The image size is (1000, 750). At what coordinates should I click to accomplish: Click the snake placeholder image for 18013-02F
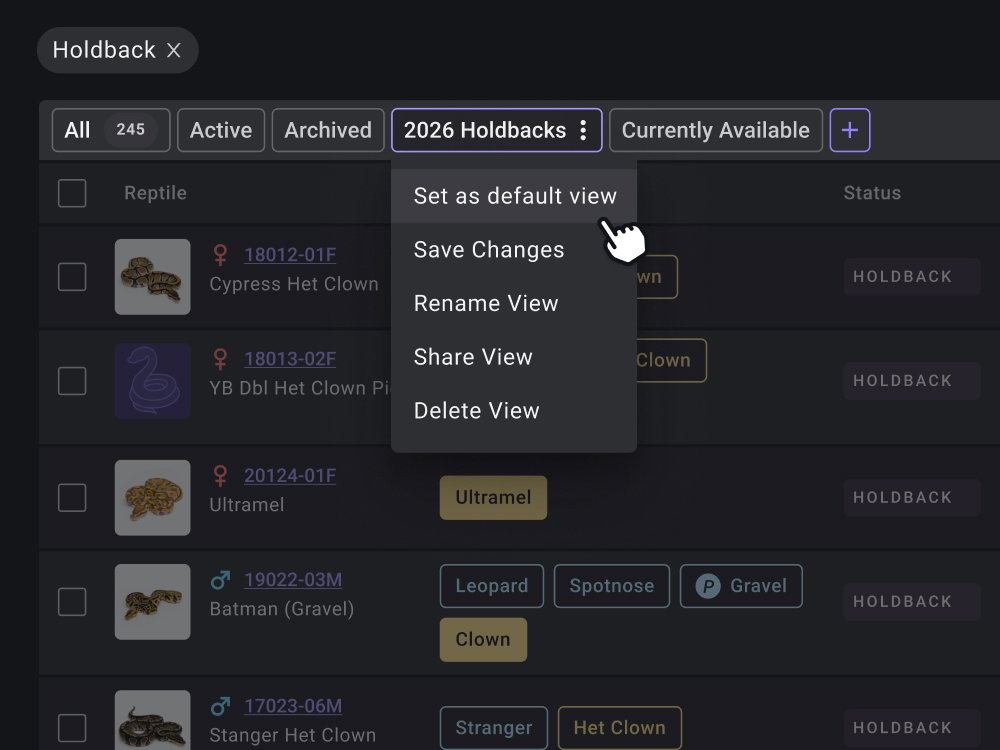tap(152, 381)
